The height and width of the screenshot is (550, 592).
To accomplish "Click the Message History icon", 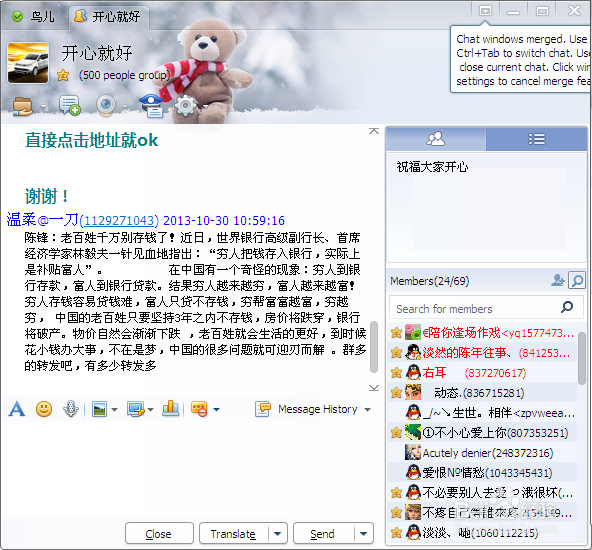I will [263, 409].
